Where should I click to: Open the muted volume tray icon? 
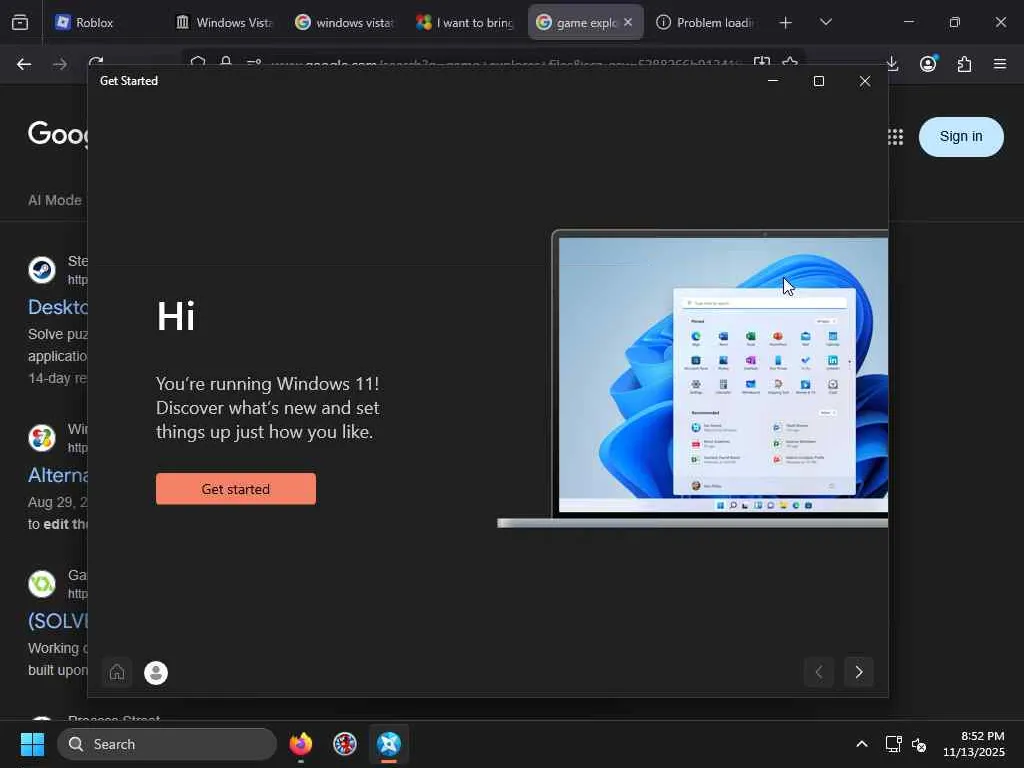[x=919, y=744]
